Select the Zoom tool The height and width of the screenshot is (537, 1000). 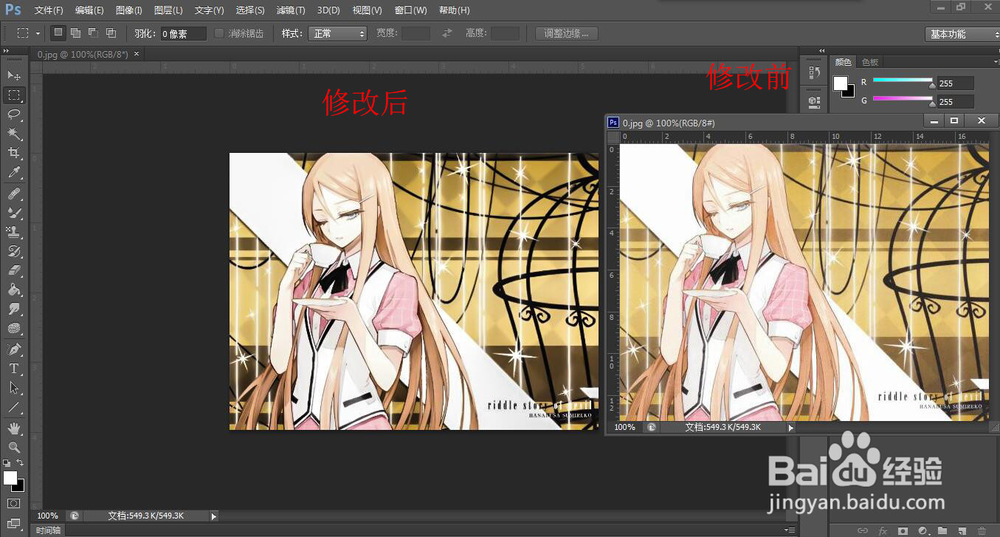(14, 447)
